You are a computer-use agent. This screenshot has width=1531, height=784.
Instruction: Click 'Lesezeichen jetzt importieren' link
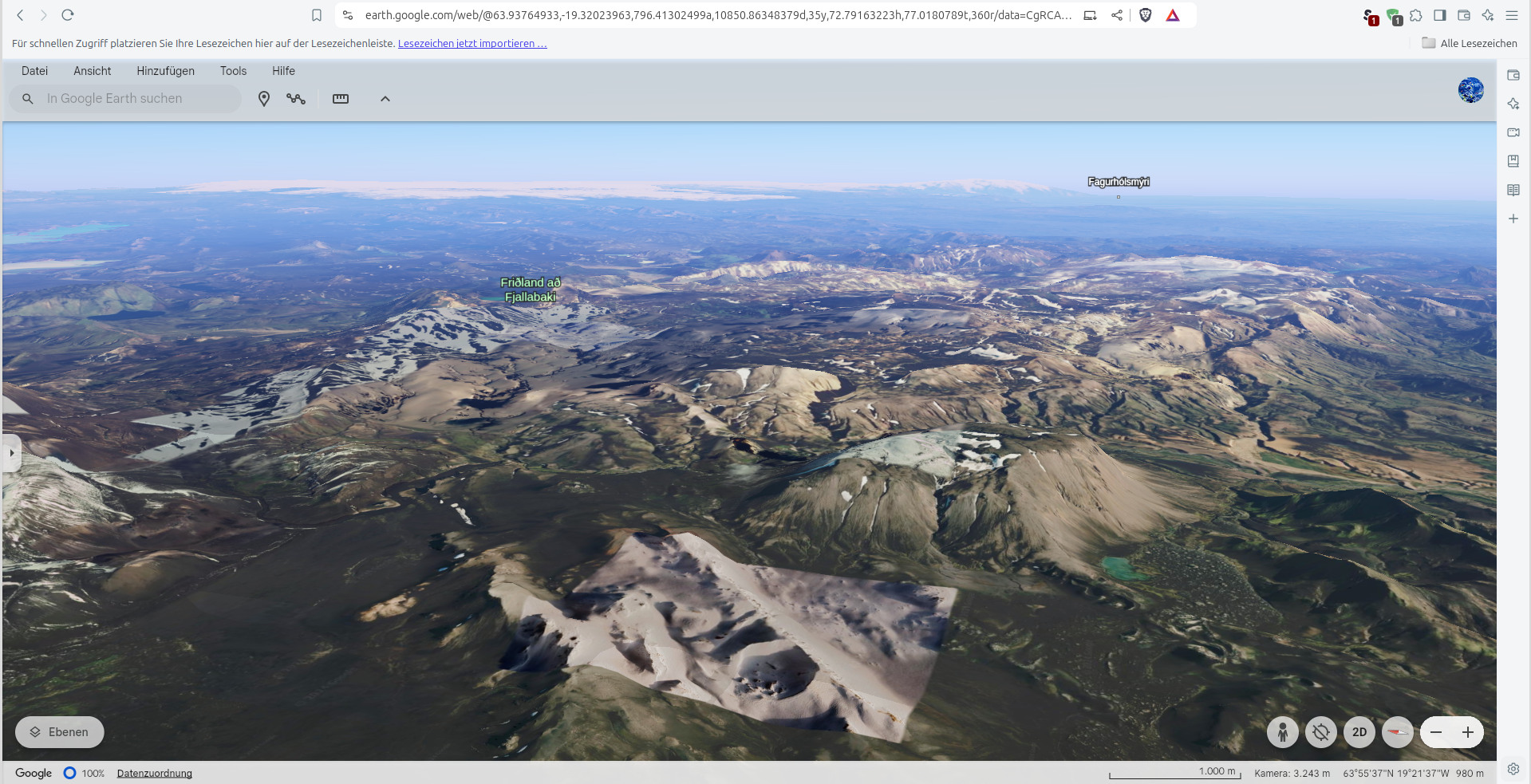[x=472, y=44]
